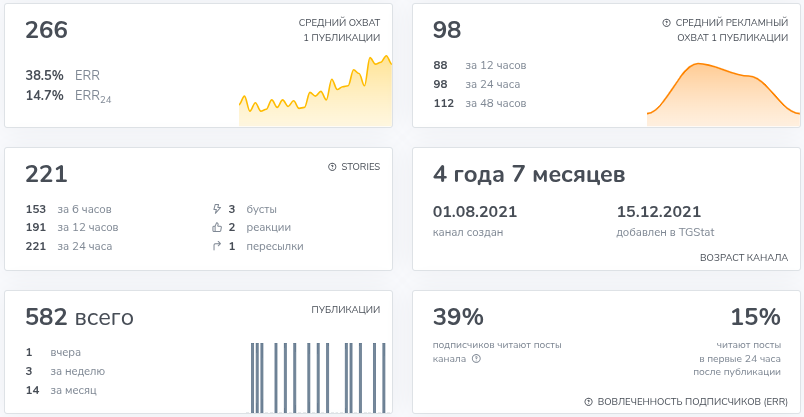Click the thumbs-up reactions icon
Viewport: 804px width, 417px height.
(x=216, y=228)
